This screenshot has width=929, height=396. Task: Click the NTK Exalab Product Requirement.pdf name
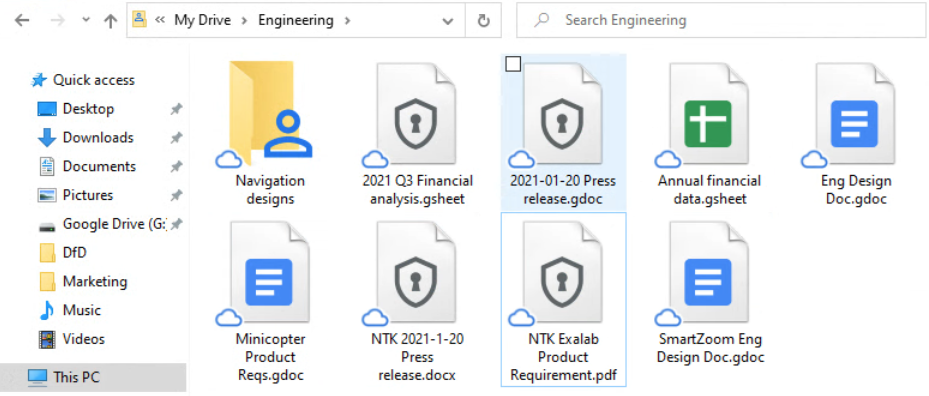pyautogui.click(x=563, y=357)
